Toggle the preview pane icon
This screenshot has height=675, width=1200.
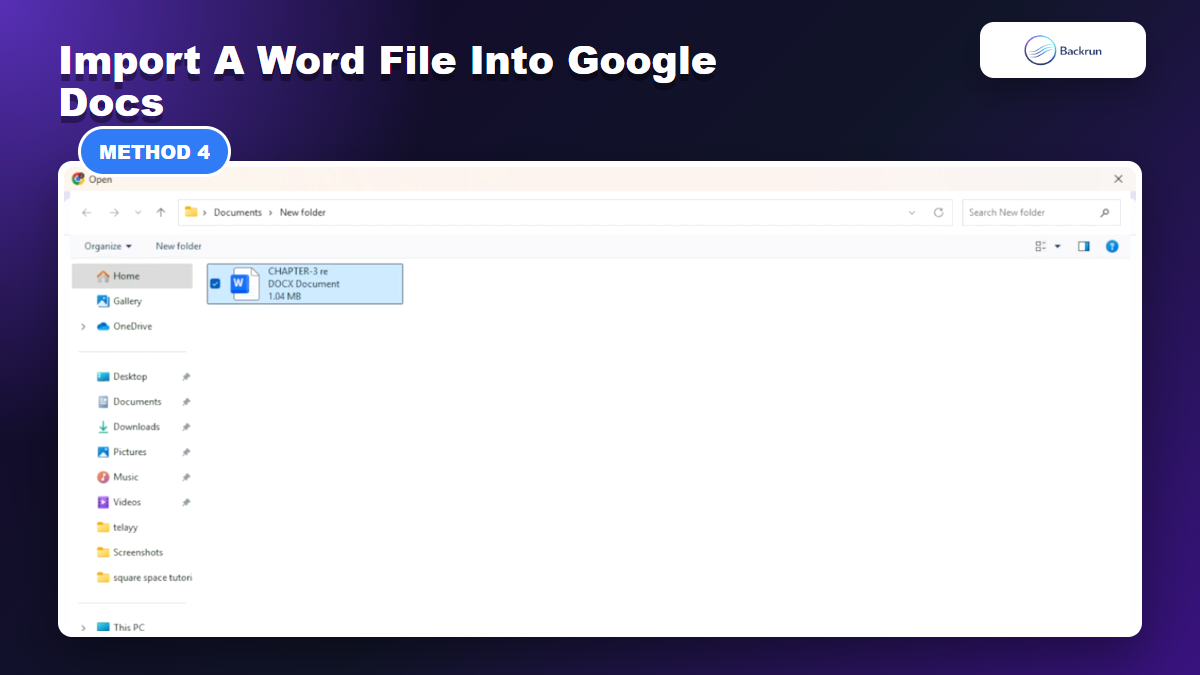(x=1084, y=246)
